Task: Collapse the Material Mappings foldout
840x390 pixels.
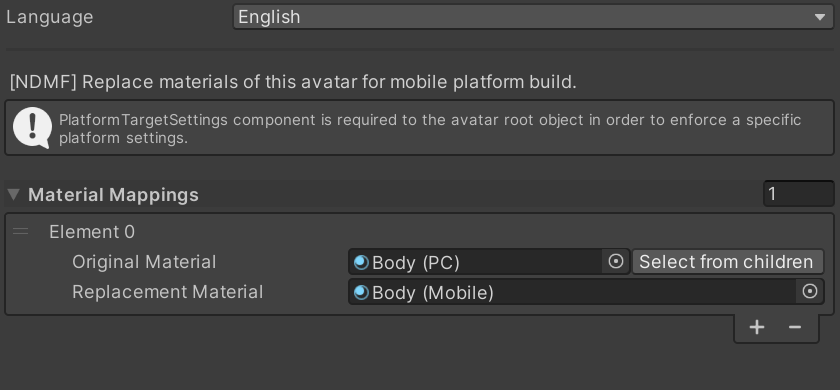Action: point(13,194)
